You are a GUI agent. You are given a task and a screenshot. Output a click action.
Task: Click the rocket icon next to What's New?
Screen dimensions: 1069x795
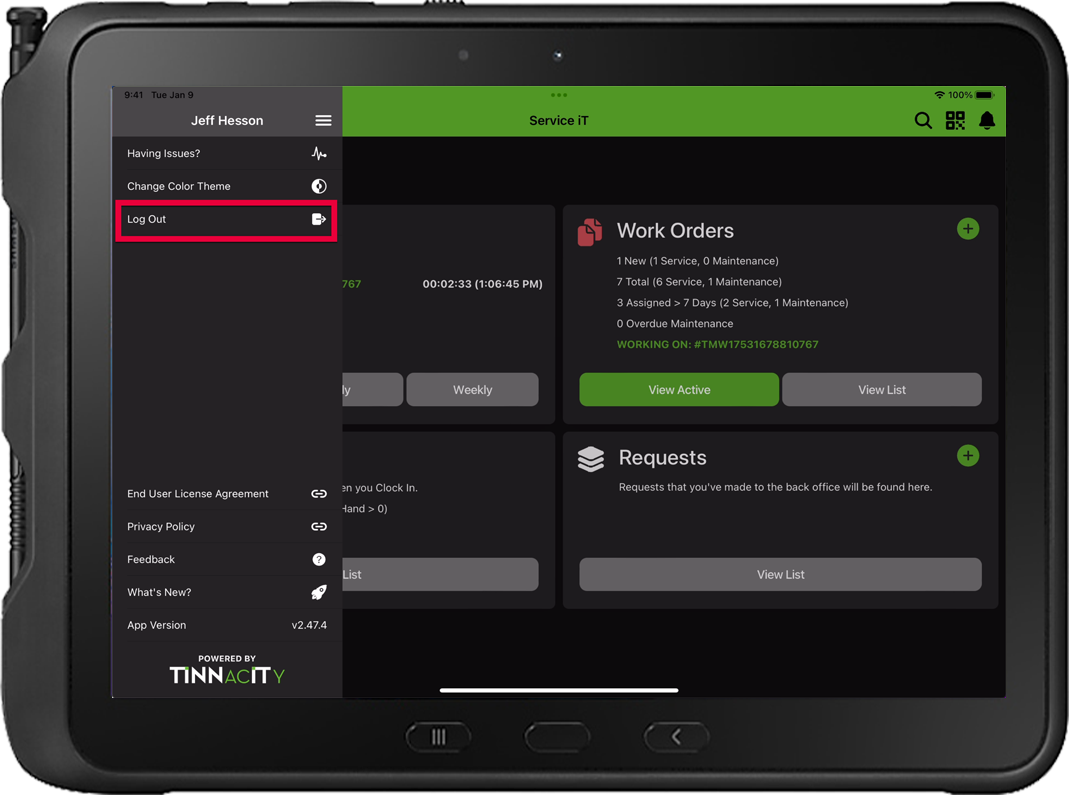tap(318, 592)
